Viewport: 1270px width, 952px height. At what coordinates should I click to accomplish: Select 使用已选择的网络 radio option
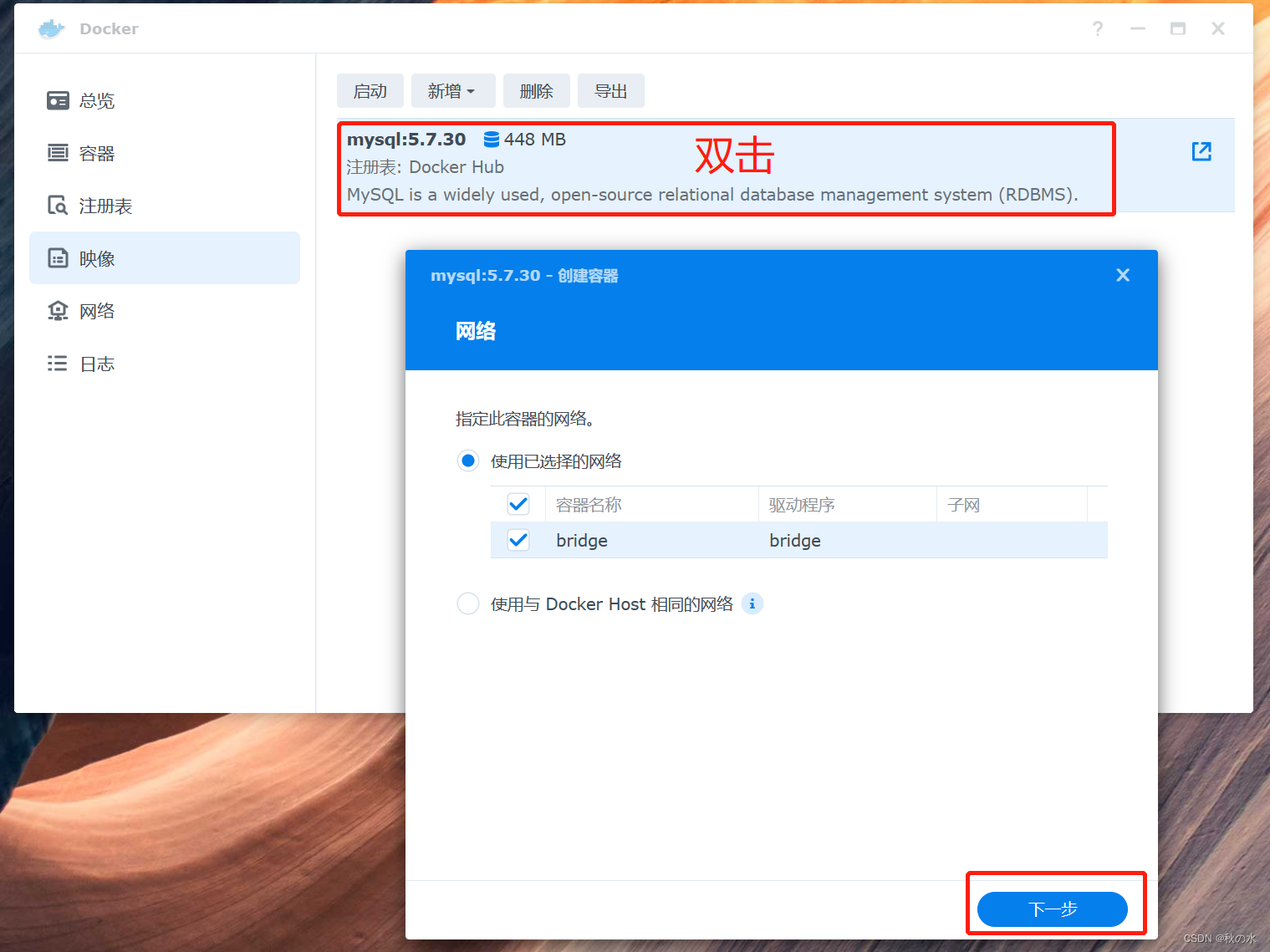tap(468, 461)
